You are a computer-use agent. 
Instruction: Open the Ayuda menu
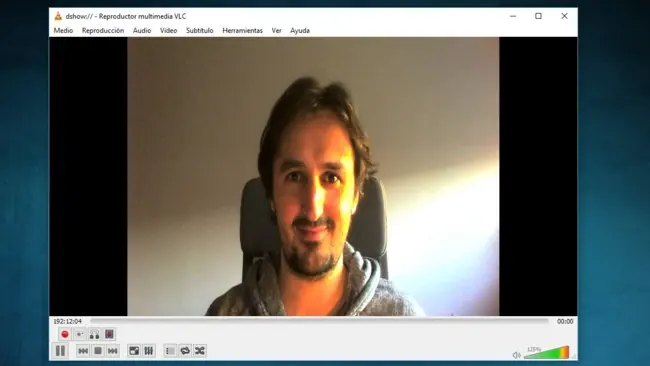300,30
